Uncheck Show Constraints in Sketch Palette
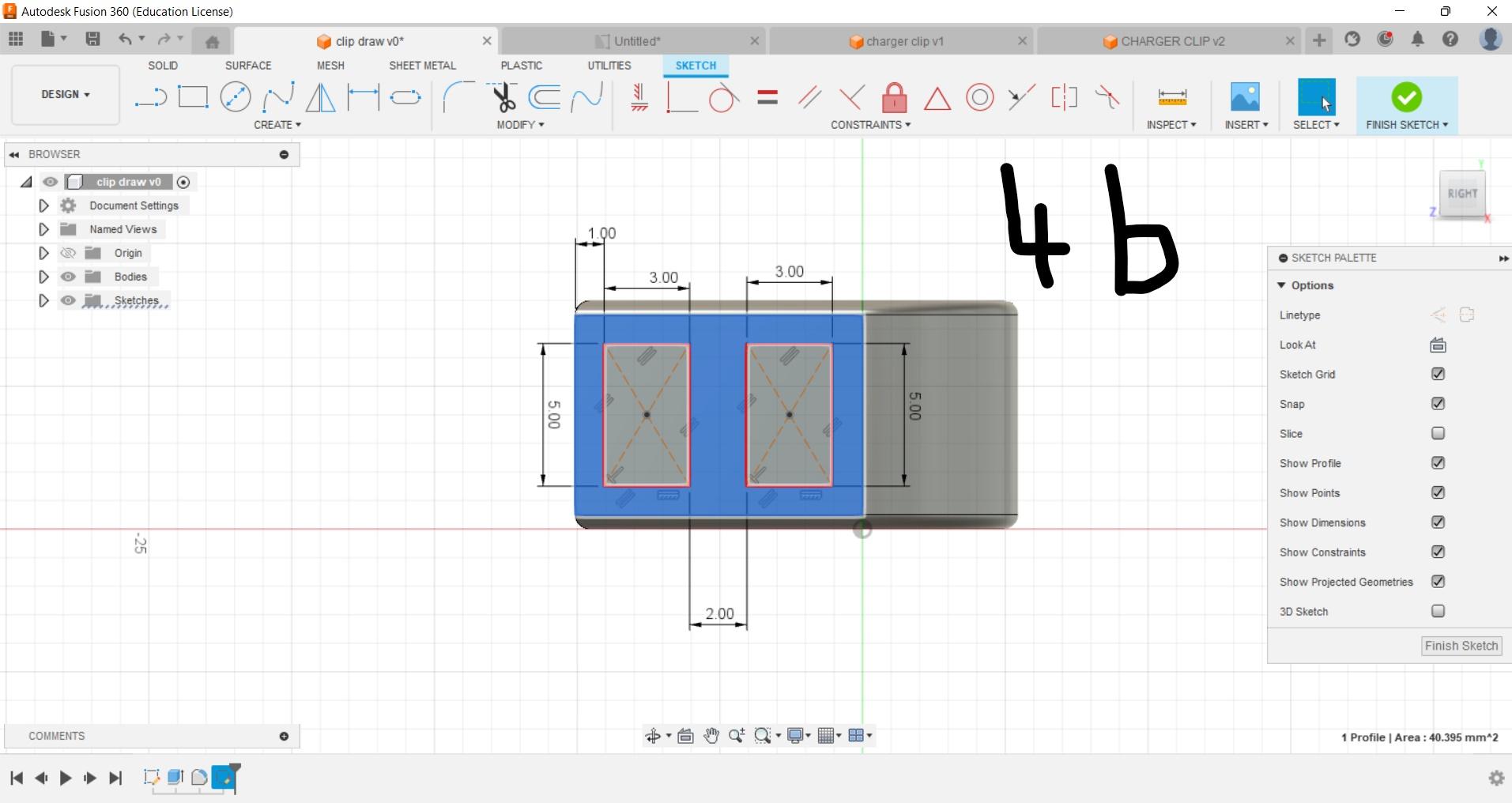The image size is (1512, 803). [1438, 552]
